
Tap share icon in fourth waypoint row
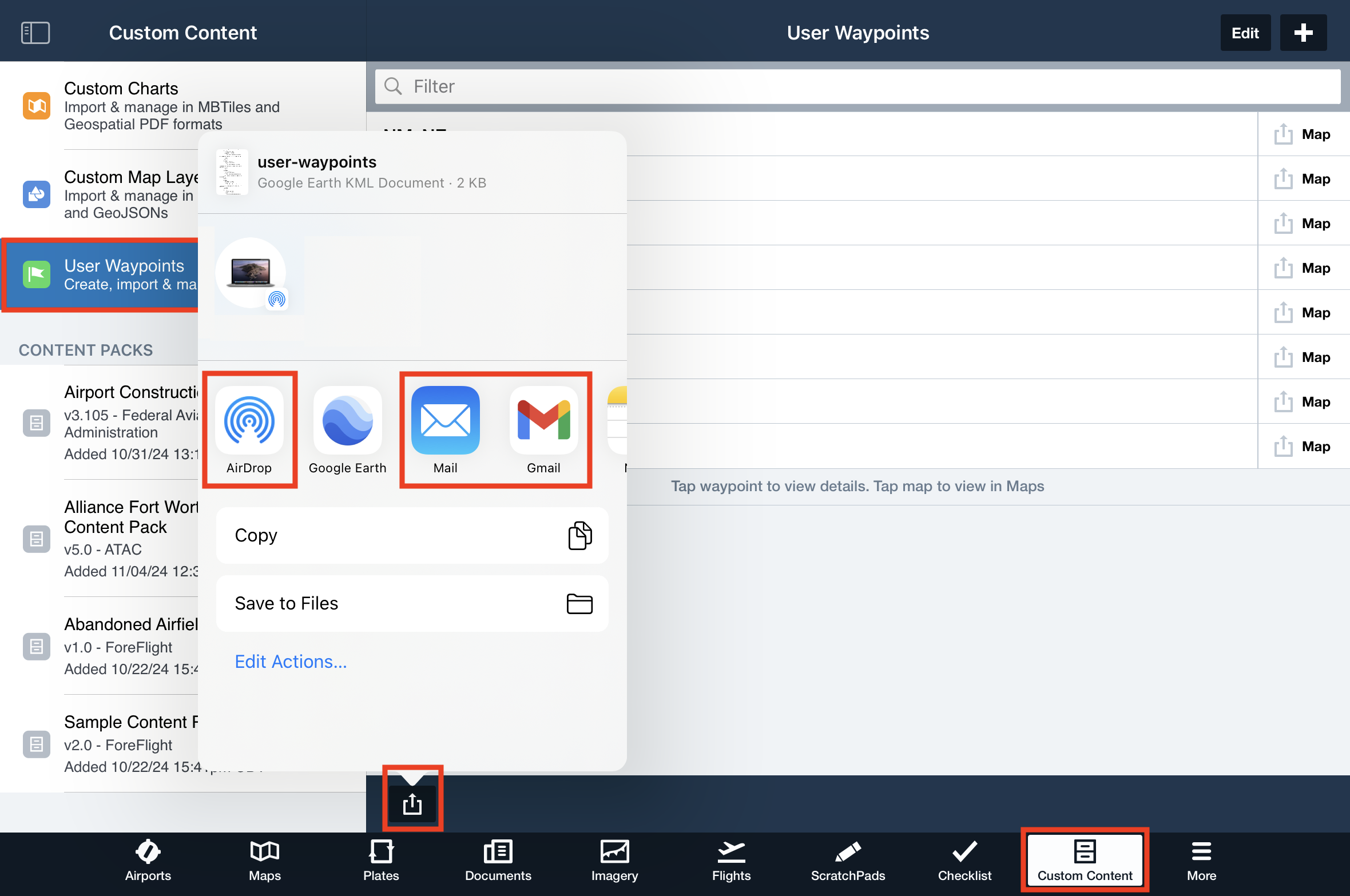1283,268
